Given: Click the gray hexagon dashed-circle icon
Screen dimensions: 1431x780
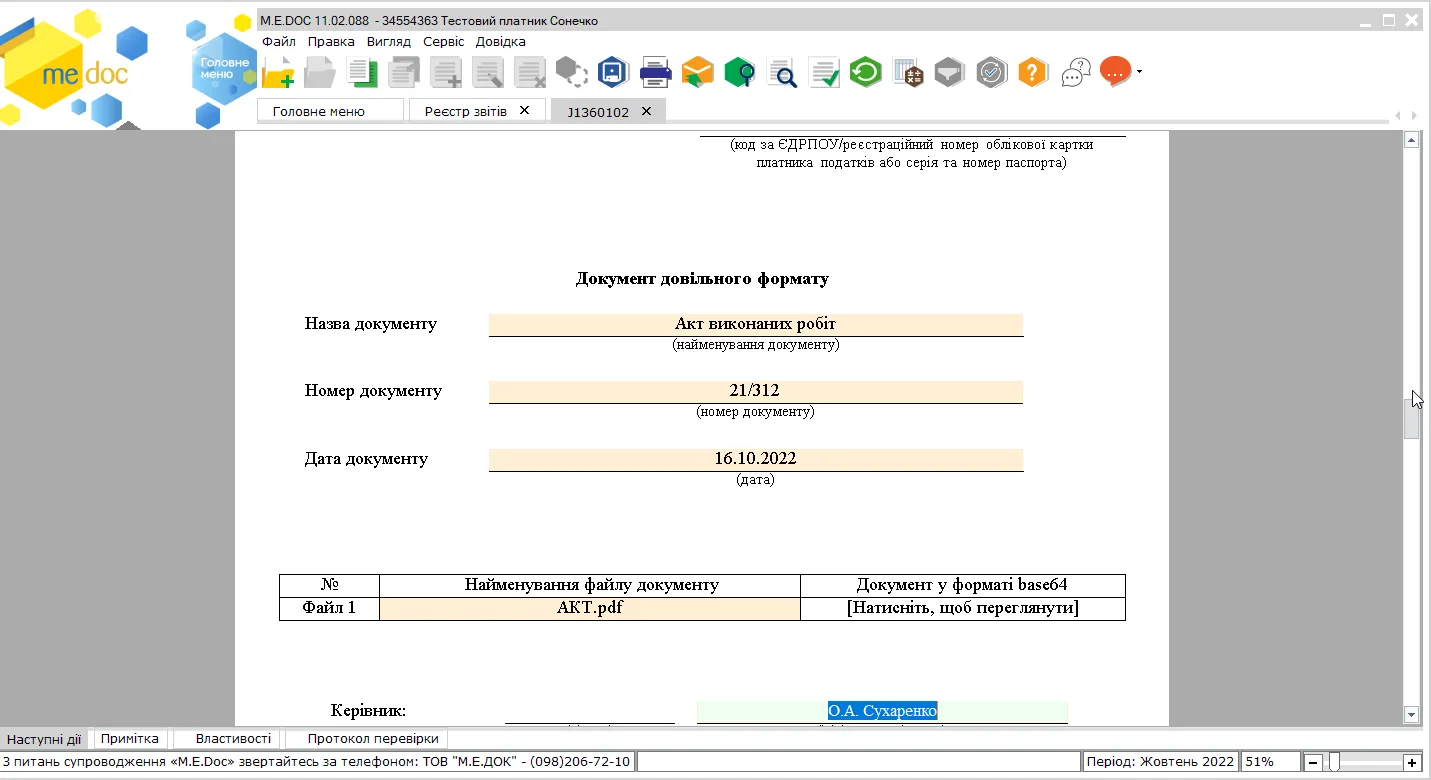Looking at the screenshot, I should [572, 73].
